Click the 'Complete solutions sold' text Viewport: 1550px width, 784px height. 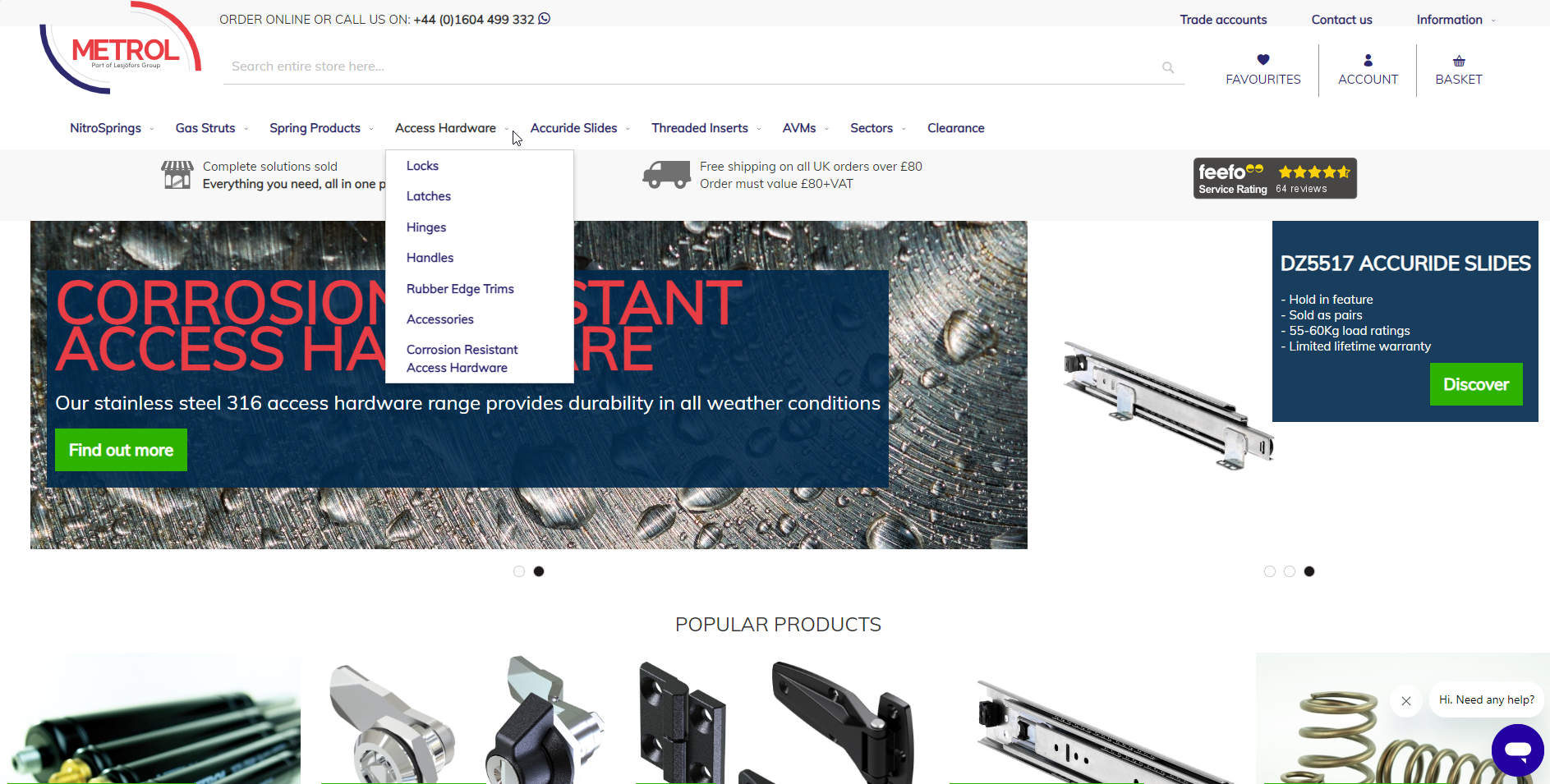point(270,167)
